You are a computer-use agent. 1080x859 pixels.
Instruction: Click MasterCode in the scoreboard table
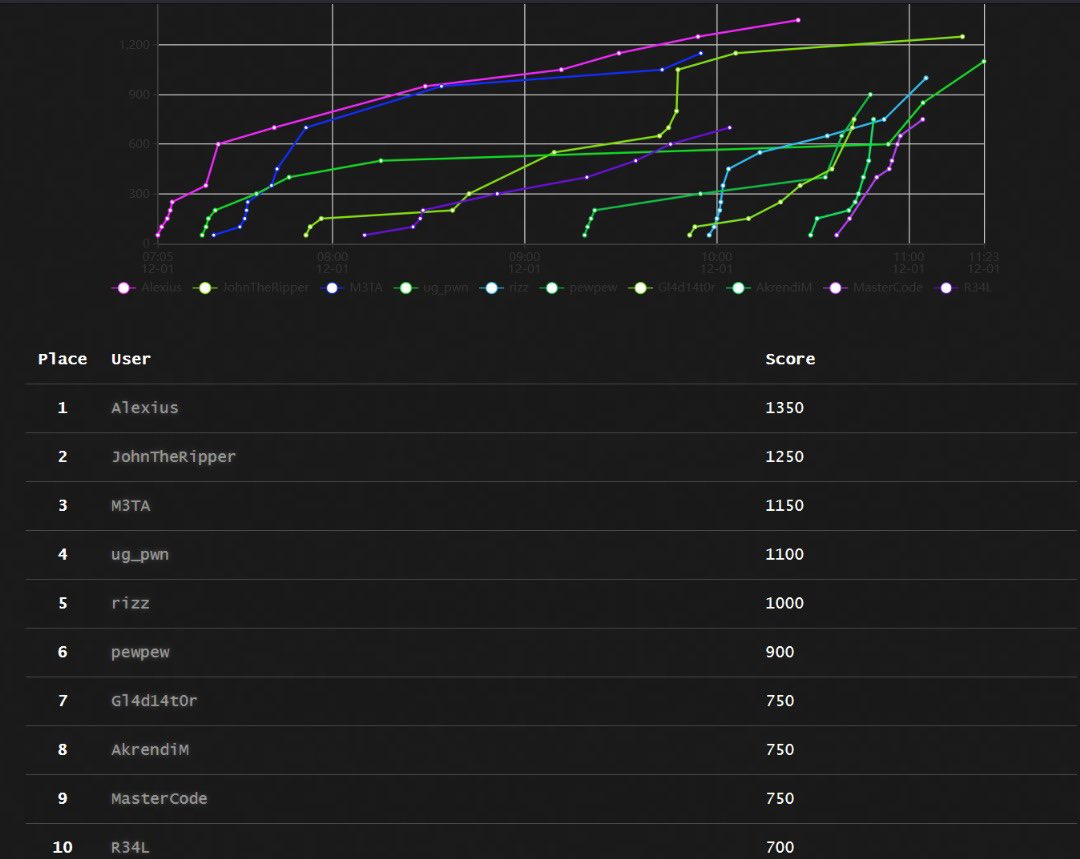tap(159, 799)
